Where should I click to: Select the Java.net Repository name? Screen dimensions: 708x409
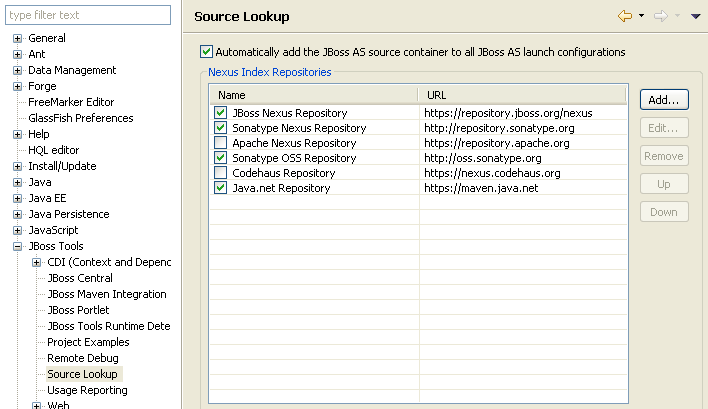point(281,188)
